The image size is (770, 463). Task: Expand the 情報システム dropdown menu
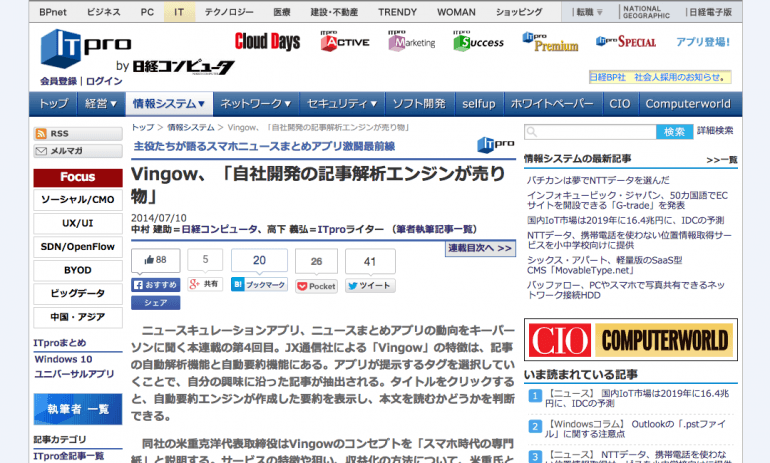pos(169,104)
